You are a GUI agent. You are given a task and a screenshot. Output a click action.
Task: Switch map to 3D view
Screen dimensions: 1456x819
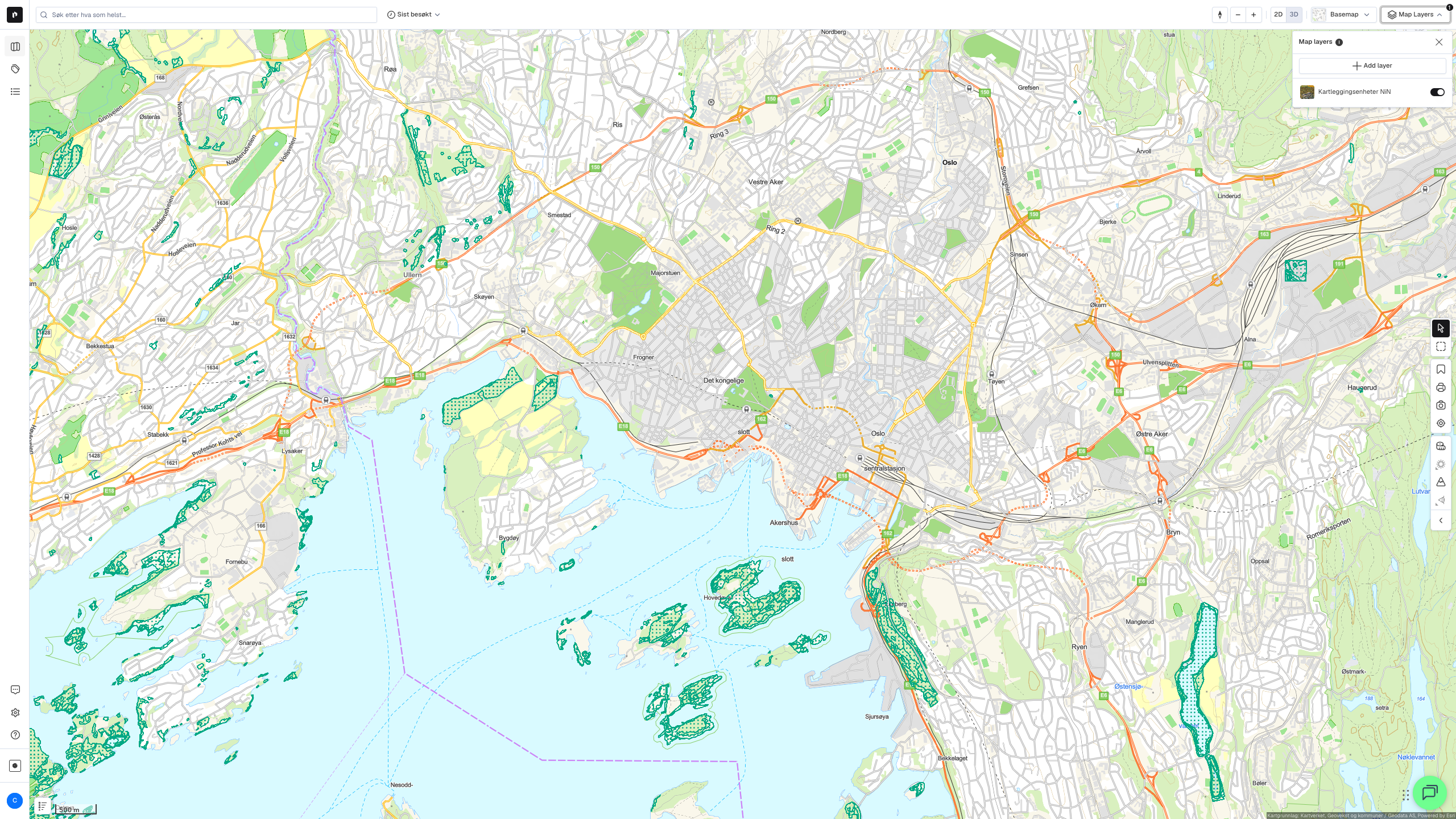point(1294,15)
